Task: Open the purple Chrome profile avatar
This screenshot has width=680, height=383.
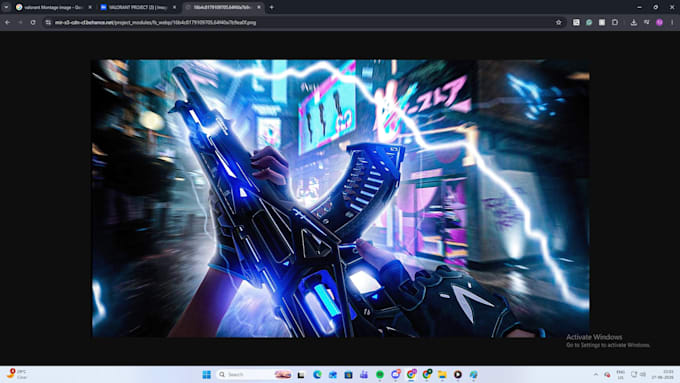Action: pyautogui.click(x=659, y=23)
